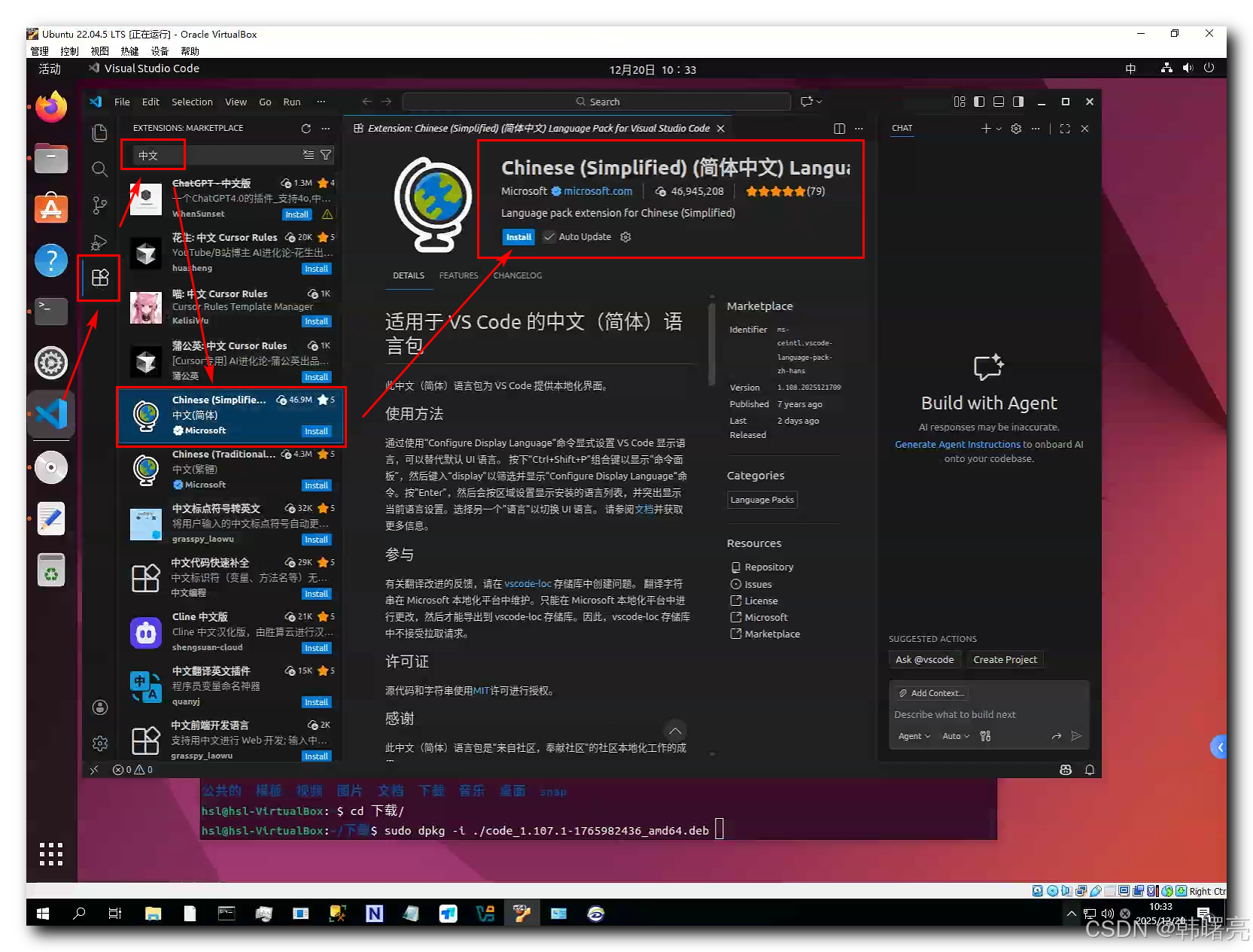Screen dimensions: 1253x952
Task: Toggle the Secondary Side Bar visibility
Action: [1017, 102]
